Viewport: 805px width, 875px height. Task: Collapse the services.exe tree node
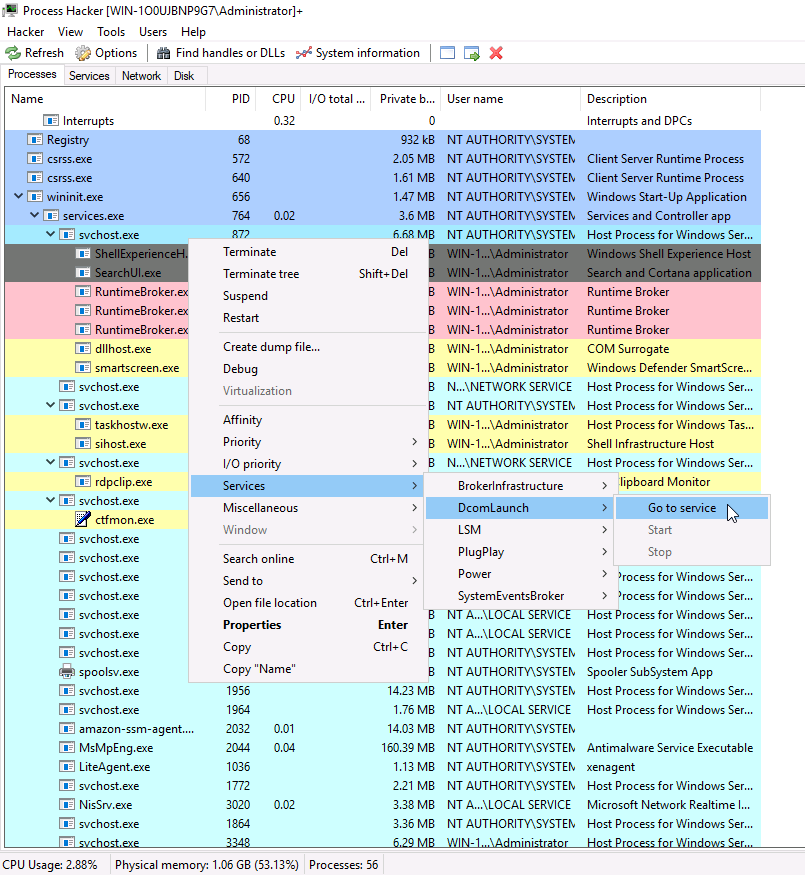[35, 215]
